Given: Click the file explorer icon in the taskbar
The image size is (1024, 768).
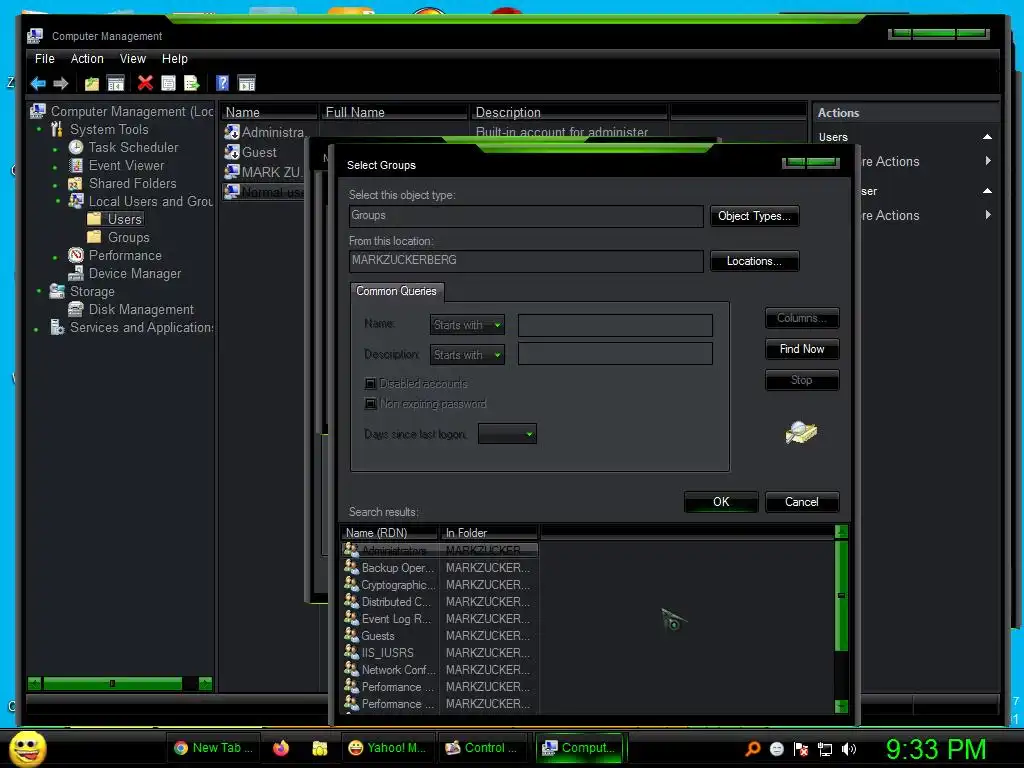Looking at the screenshot, I should point(319,748).
